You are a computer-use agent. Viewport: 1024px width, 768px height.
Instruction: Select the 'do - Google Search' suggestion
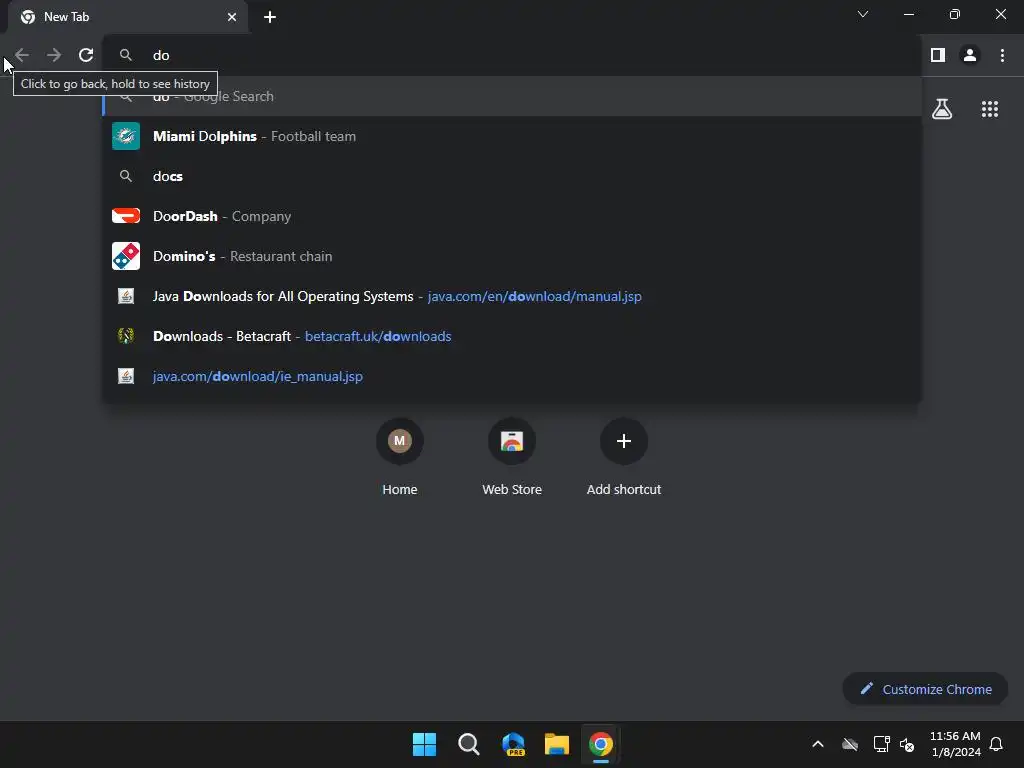512,96
